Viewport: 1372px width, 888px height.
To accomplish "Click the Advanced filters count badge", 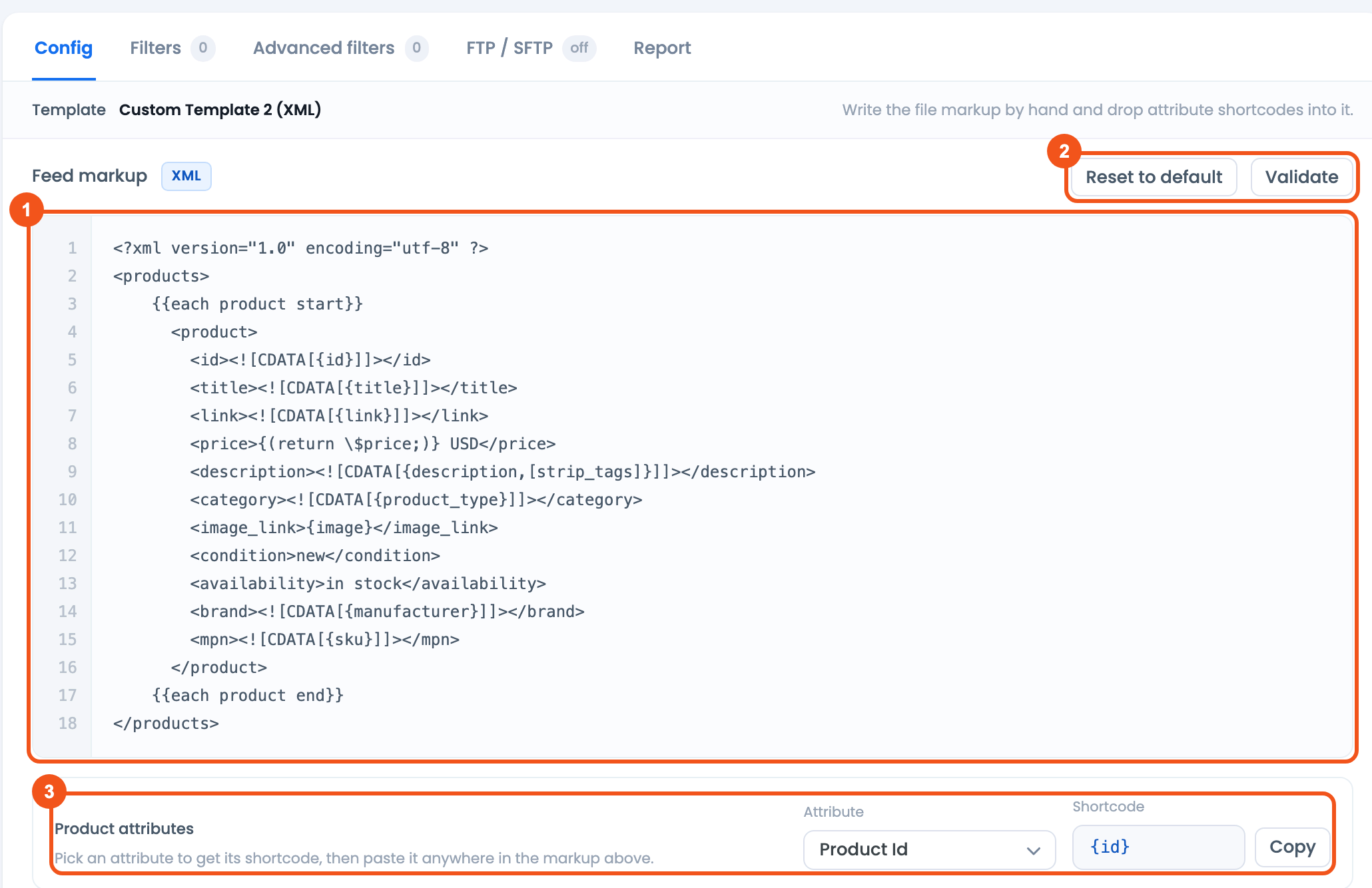I will pos(416,48).
